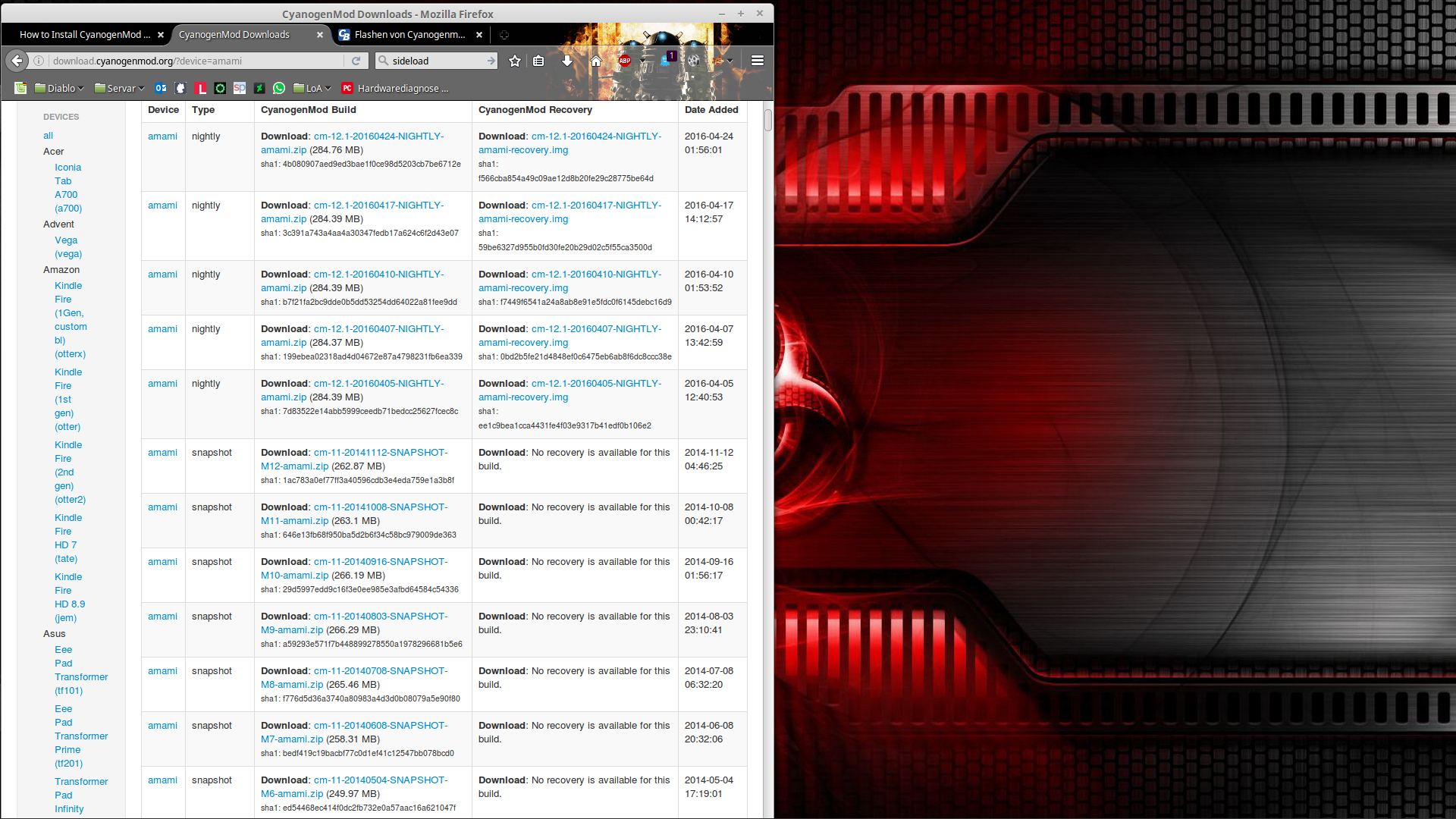1456x819 pixels.
Task: Download the cm-11-20140803-SNAPSHOT-M9 zip
Action: click(x=354, y=623)
